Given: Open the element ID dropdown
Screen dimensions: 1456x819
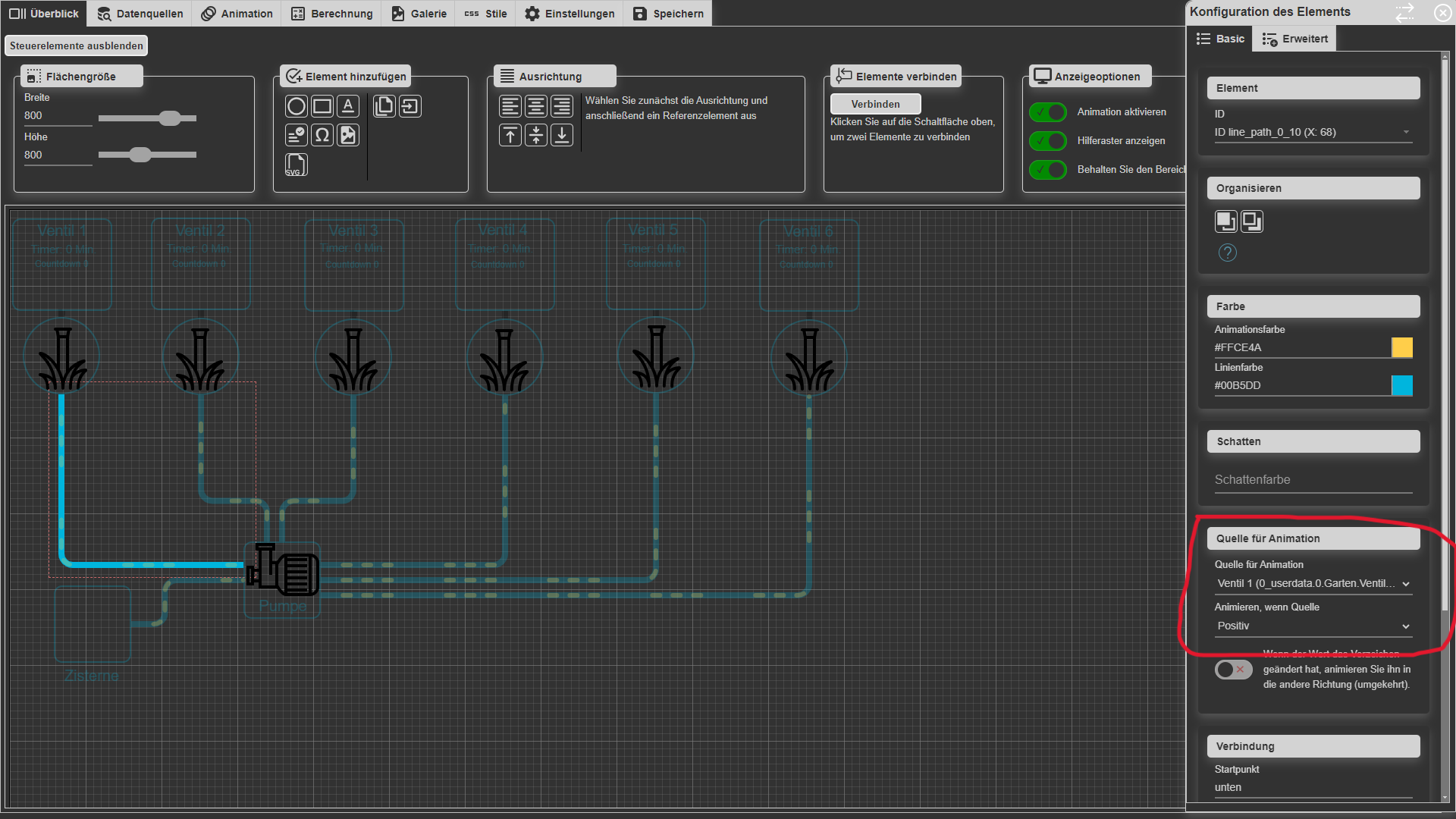Looking at the screenshot, I should click(1313, 133).
